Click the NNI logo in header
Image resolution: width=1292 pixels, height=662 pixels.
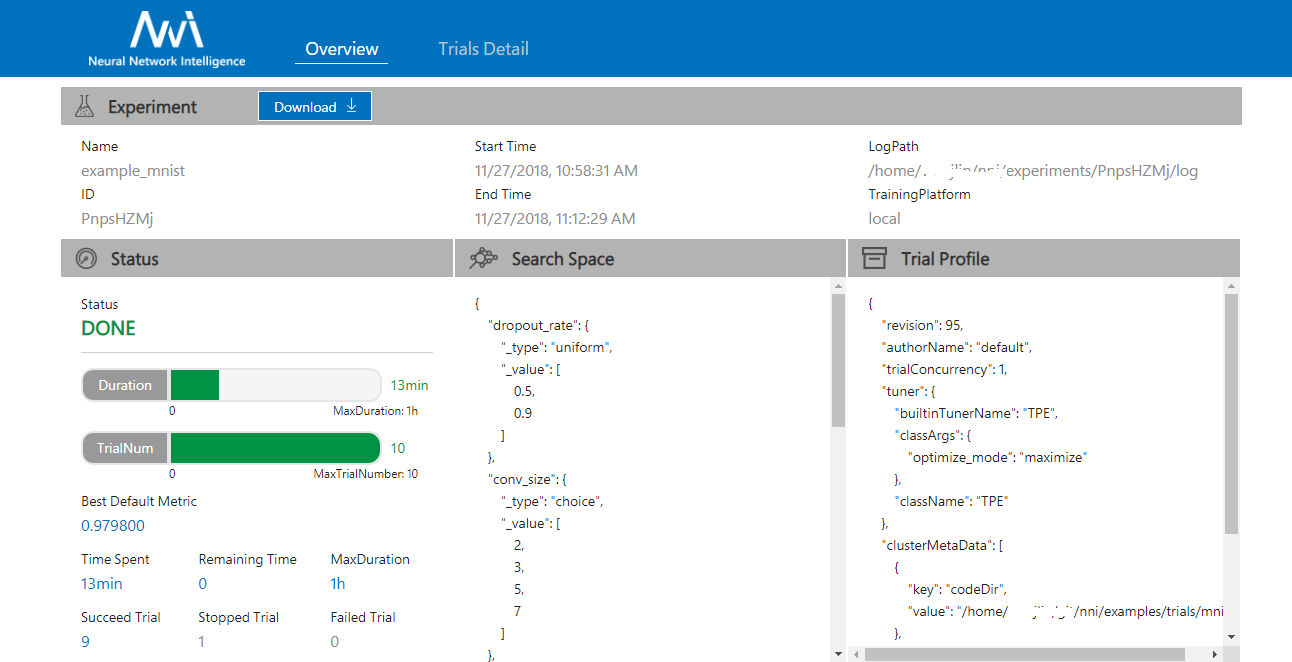166,39
